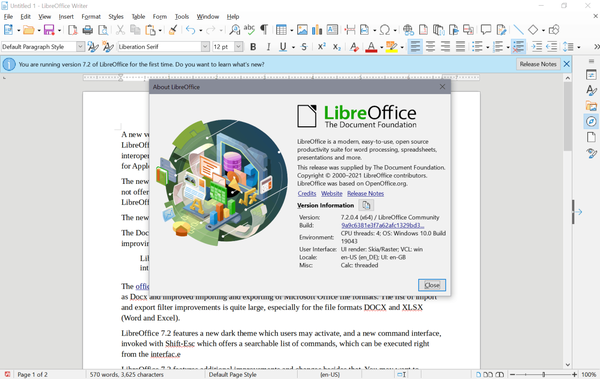Insert basic diamond shape
The image size is (600, 379).
coord(533,30)
